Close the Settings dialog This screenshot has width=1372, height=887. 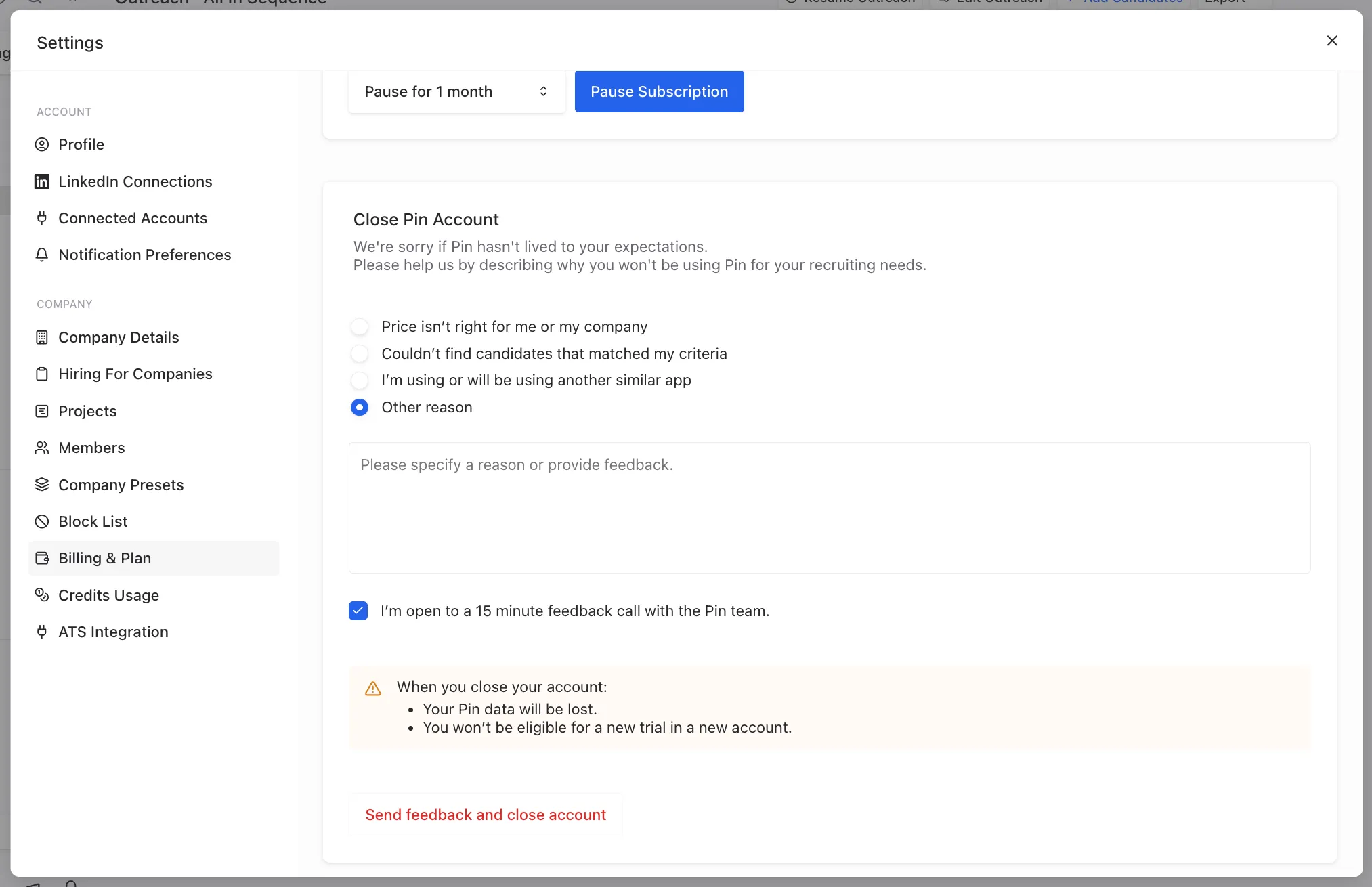point(1332,41)
